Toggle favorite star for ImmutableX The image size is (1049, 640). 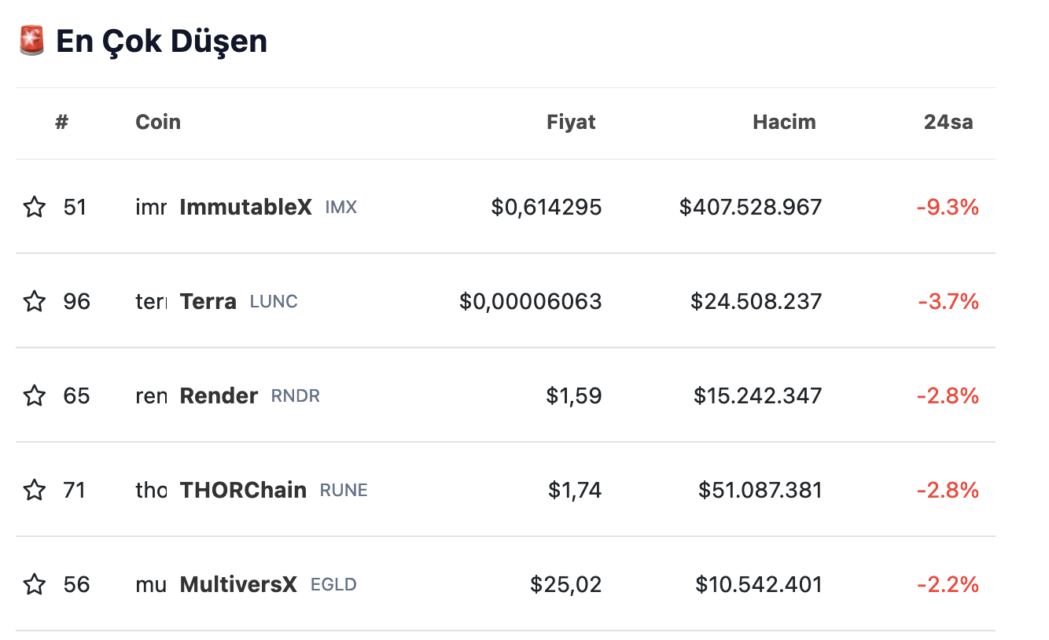pos(34,207)
